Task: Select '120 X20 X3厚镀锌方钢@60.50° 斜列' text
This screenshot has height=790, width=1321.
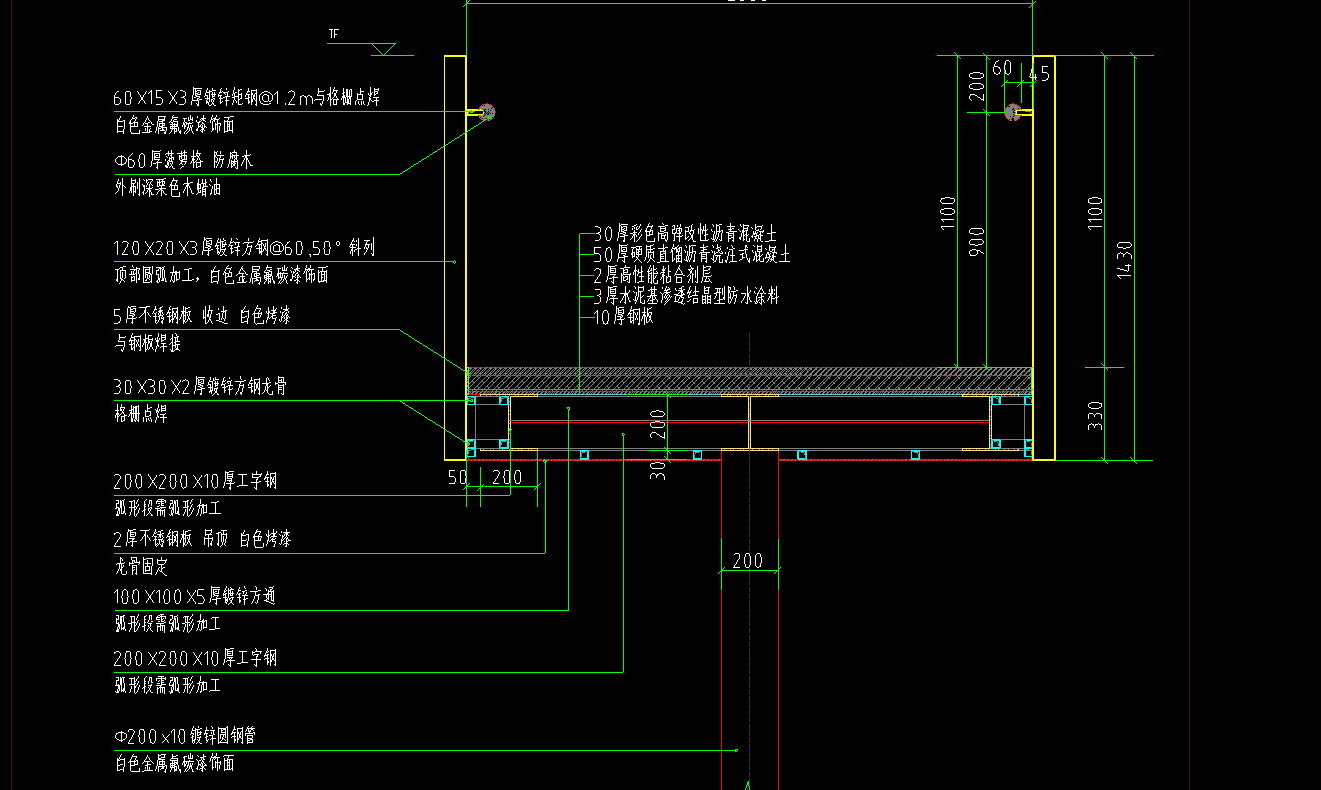Action: click(x=245, y=247)
